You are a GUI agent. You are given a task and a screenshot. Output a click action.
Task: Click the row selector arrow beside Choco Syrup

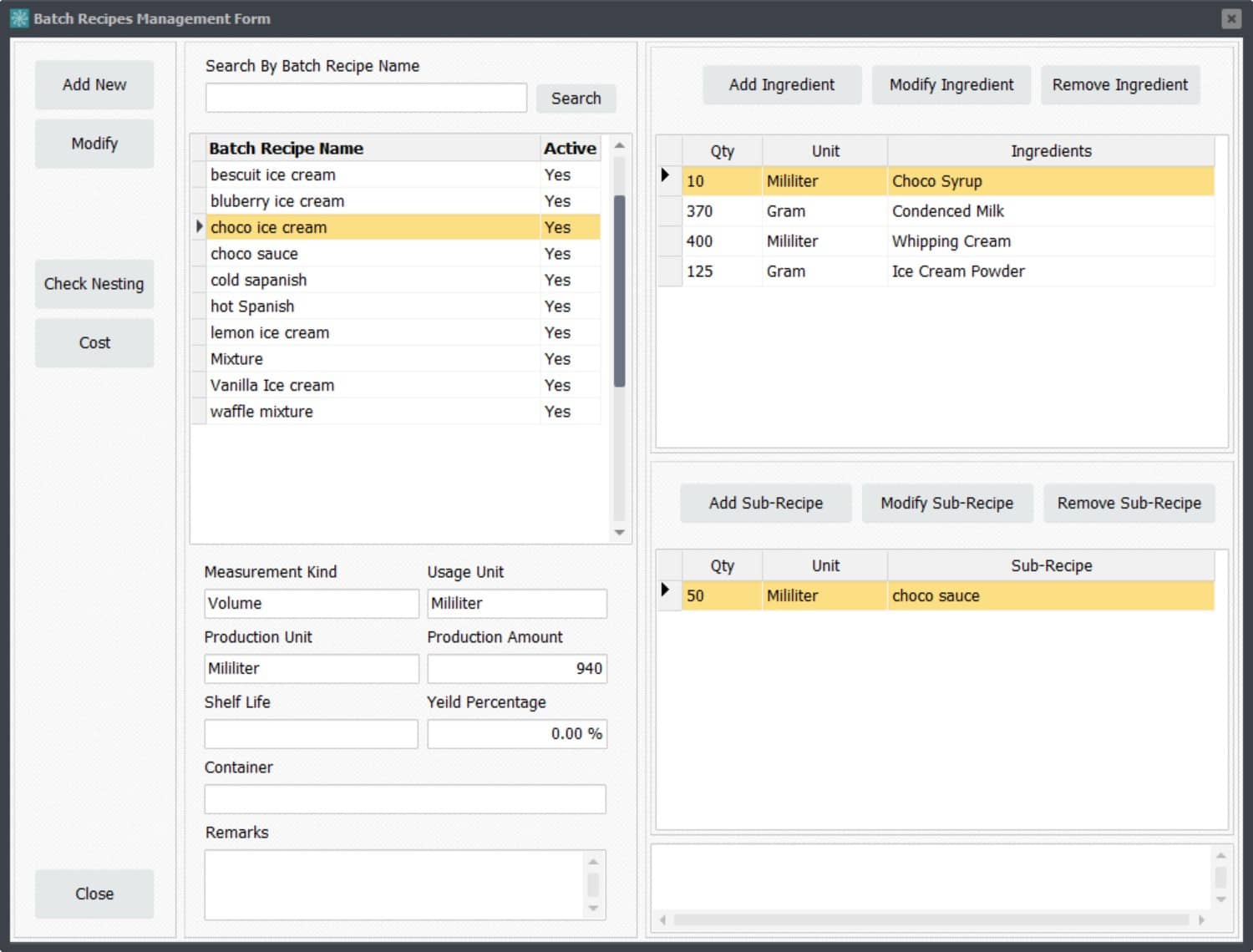(x=667, y=175)
